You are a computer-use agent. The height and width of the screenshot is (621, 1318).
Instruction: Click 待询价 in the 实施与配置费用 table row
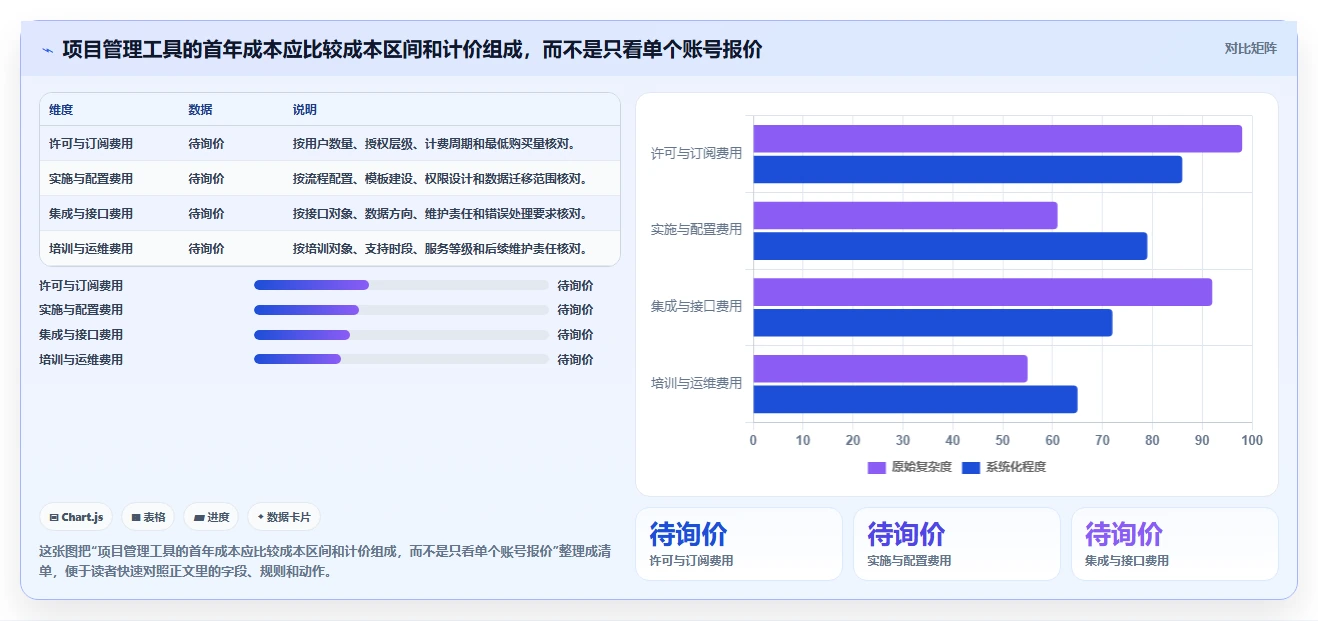[206, 179]
